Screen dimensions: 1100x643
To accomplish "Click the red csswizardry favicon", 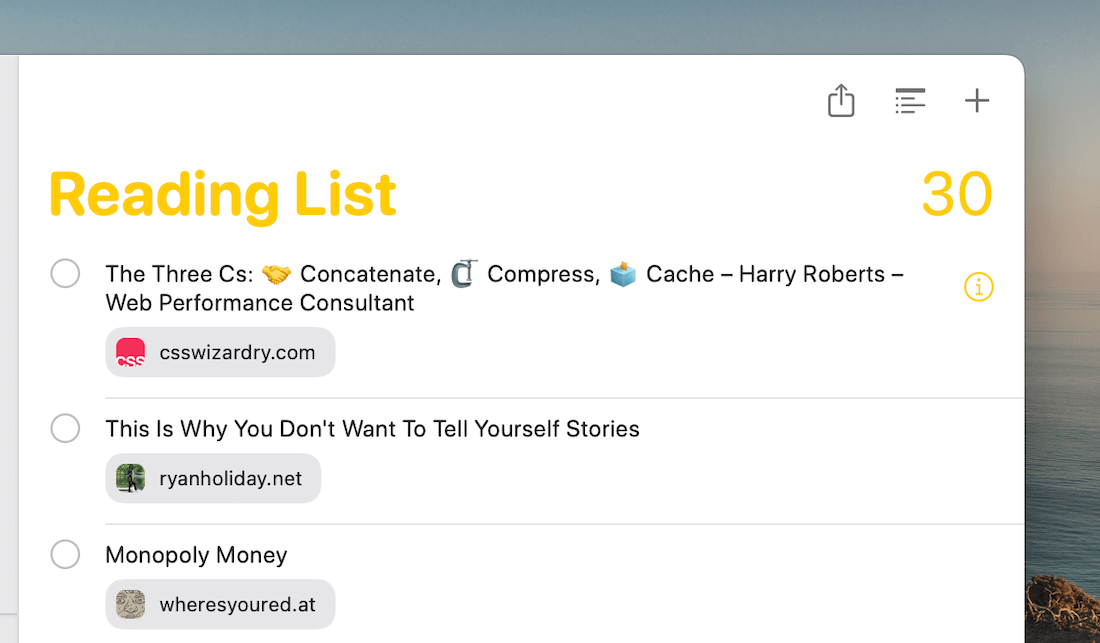I will click(131, 352).
